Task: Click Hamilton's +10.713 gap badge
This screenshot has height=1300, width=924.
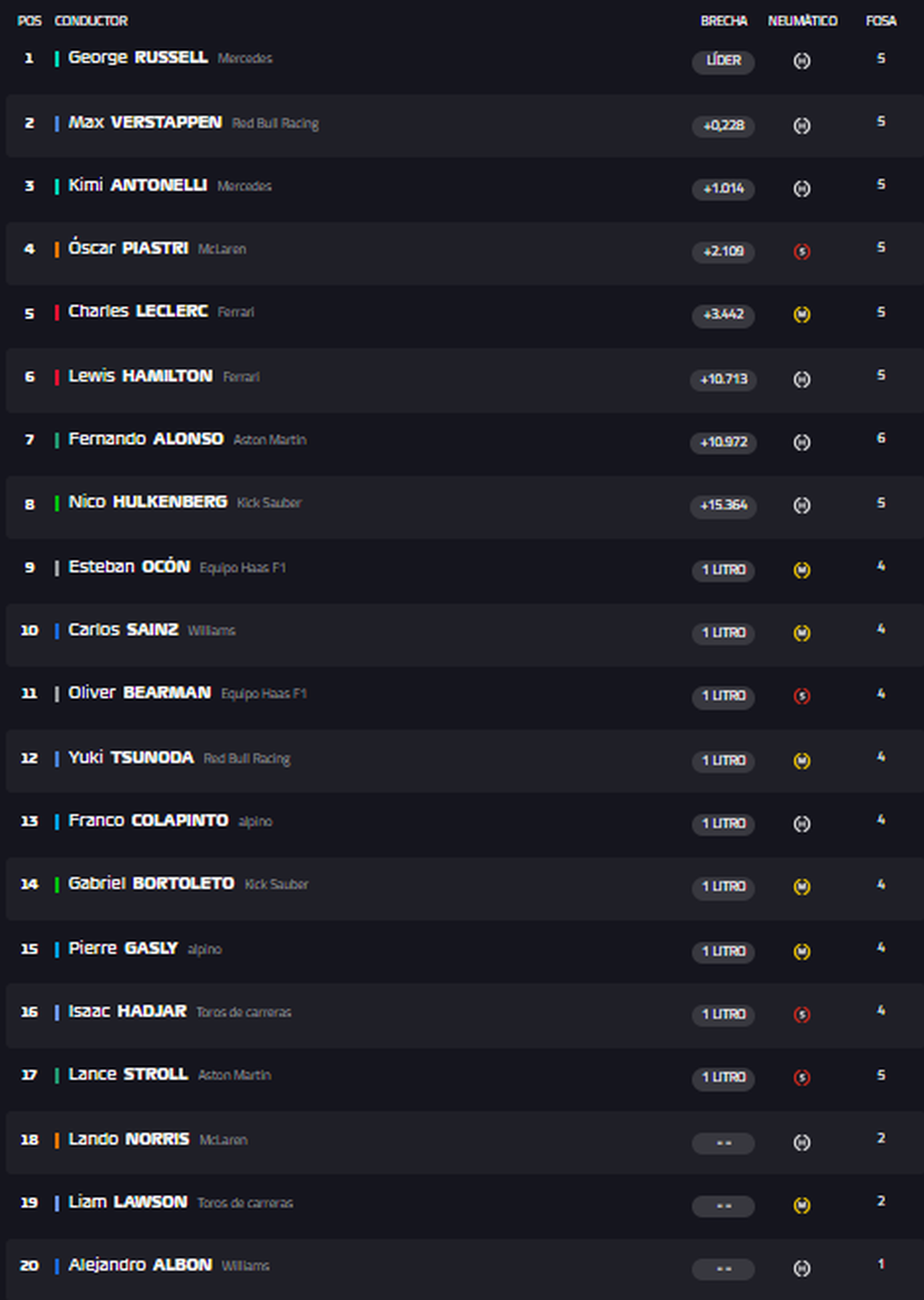Action: click(x=723, y=380)
